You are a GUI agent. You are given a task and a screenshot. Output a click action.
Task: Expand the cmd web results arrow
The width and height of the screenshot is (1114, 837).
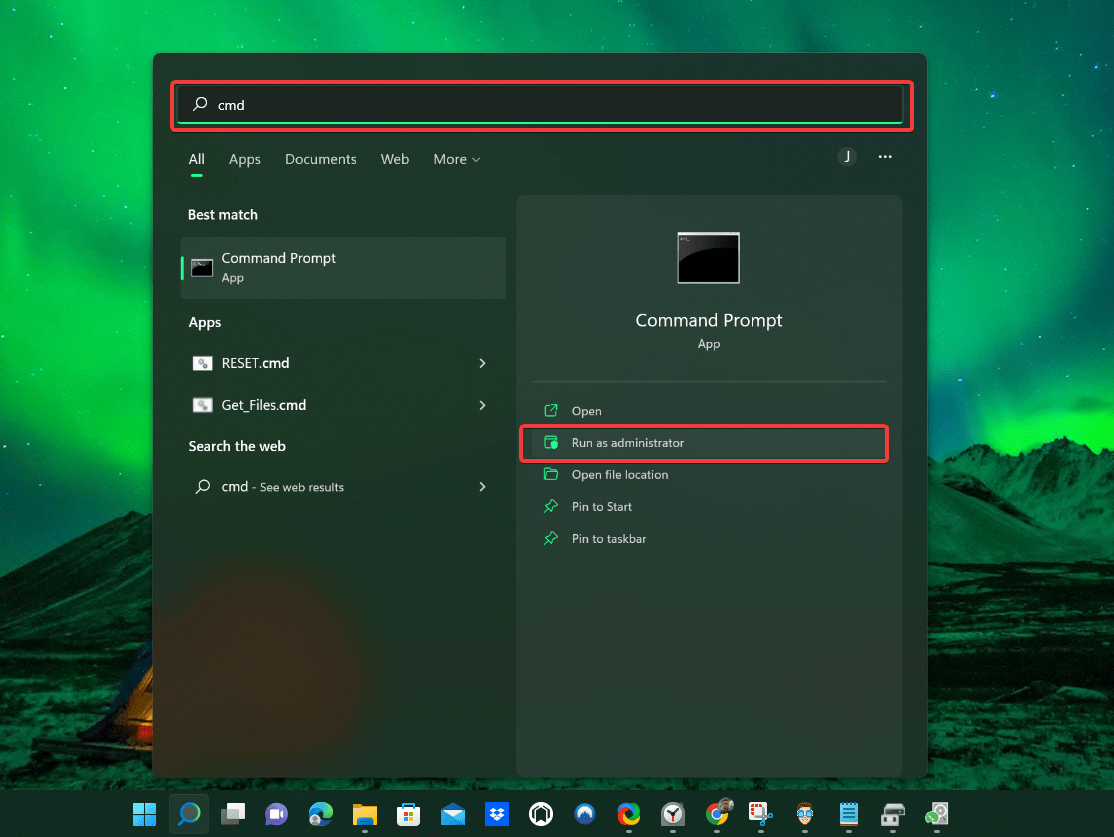coord(482,487)
